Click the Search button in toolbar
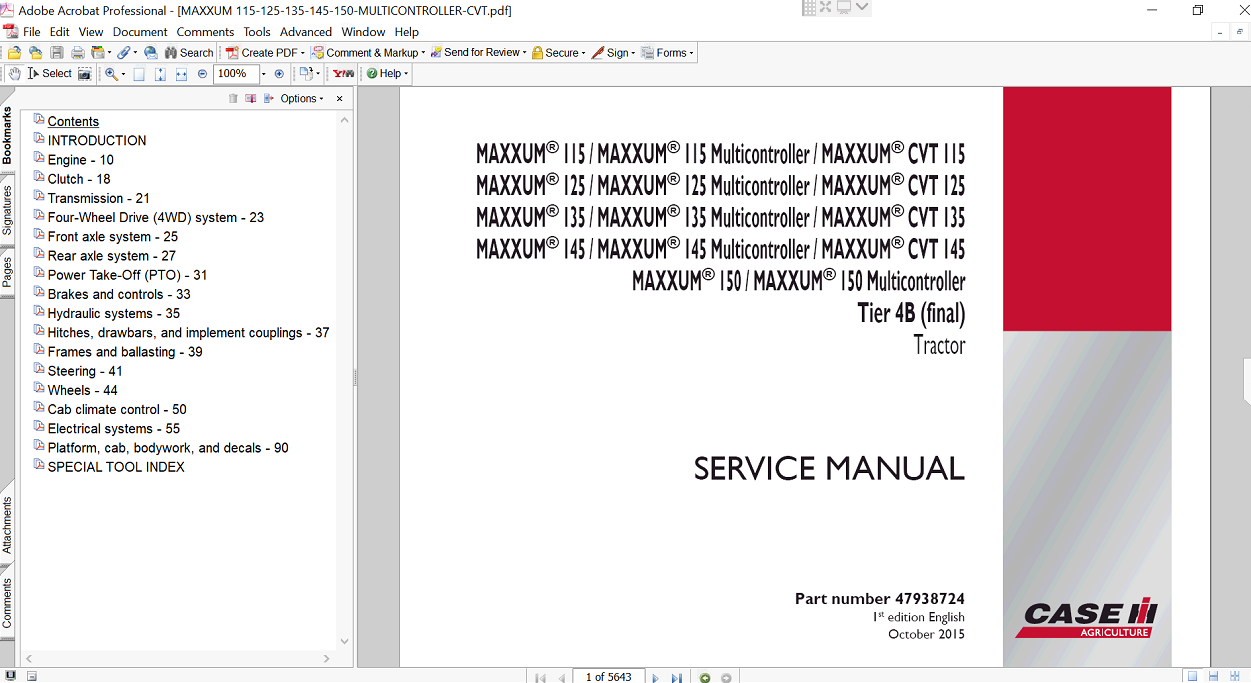Image resolution: width=1251 pixels, height=683 pixels. click(x=187, y=53)
